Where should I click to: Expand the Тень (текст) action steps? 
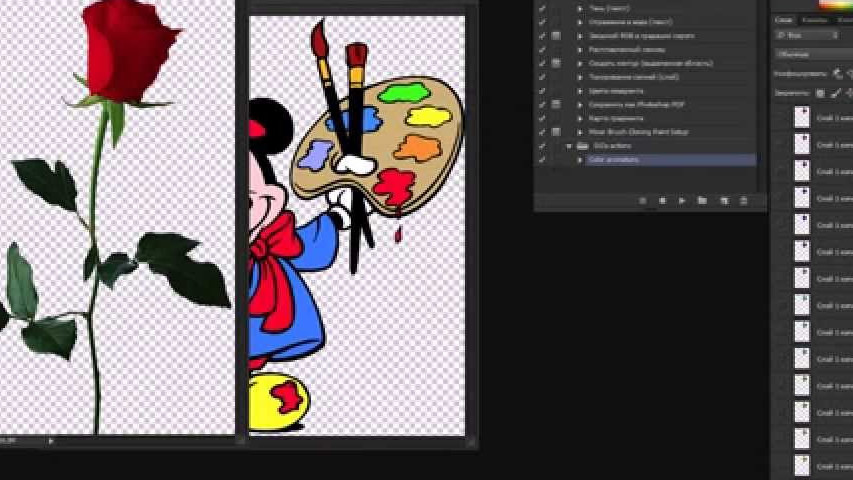(580, 8)
